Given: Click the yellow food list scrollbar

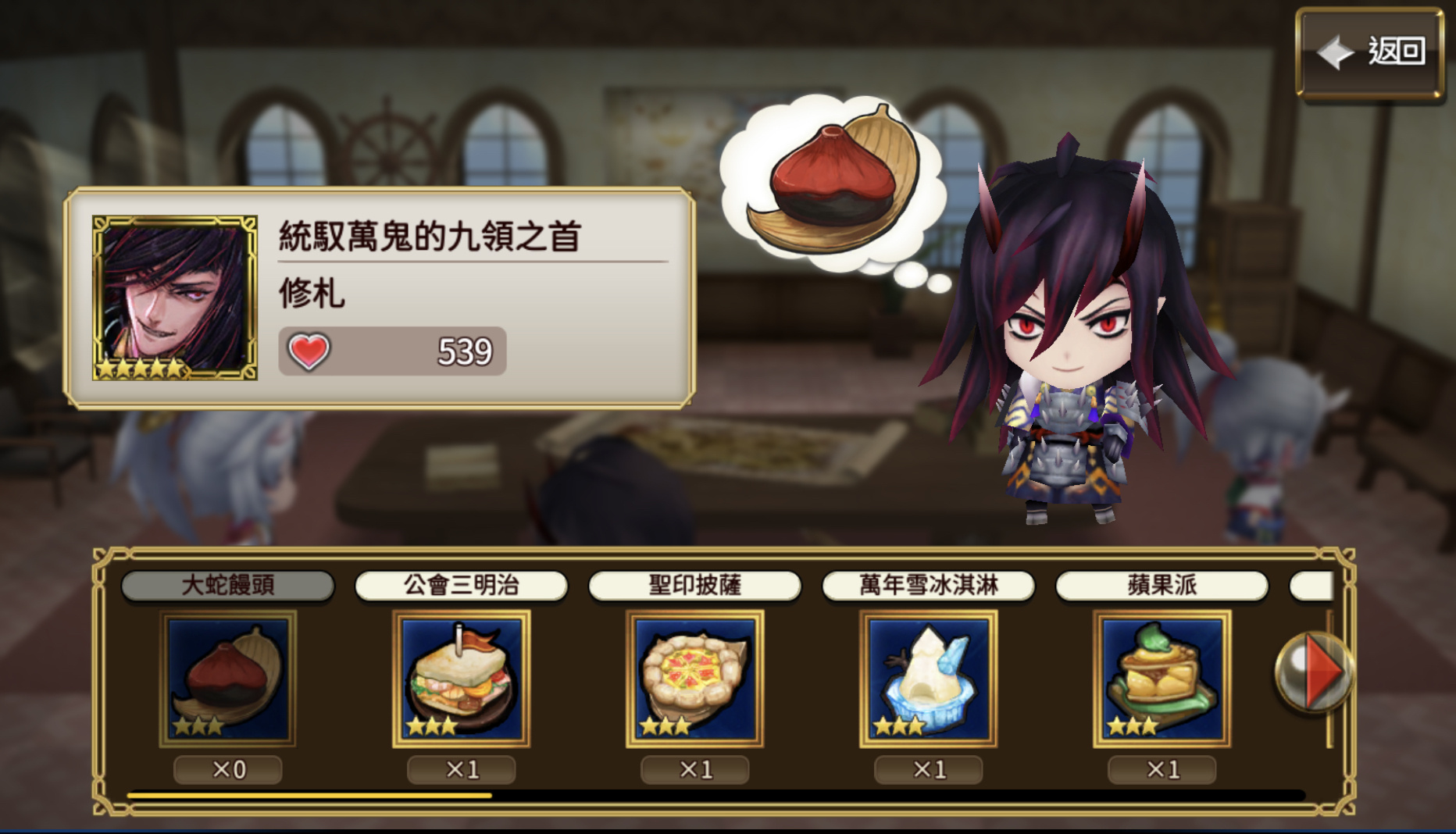Looking at the screenshot, I should [x=309, y=796].
